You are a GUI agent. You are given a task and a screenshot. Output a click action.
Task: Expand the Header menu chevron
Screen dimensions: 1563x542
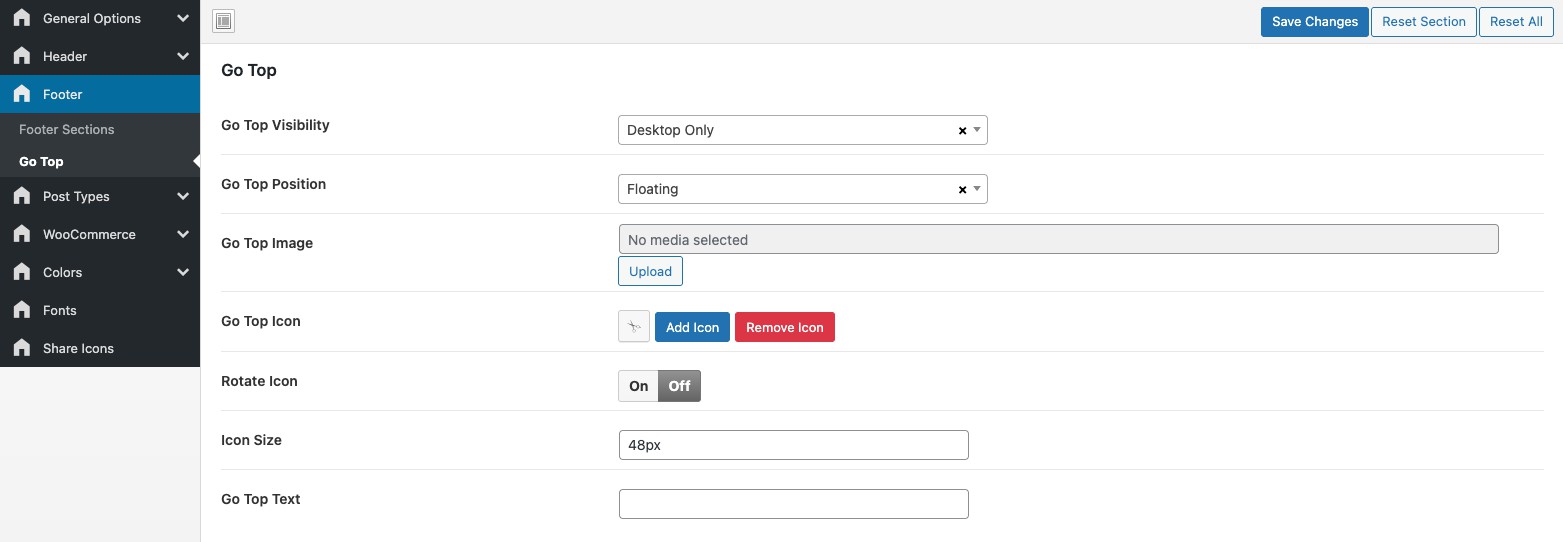pyautogui.click(x=183, y=56)
